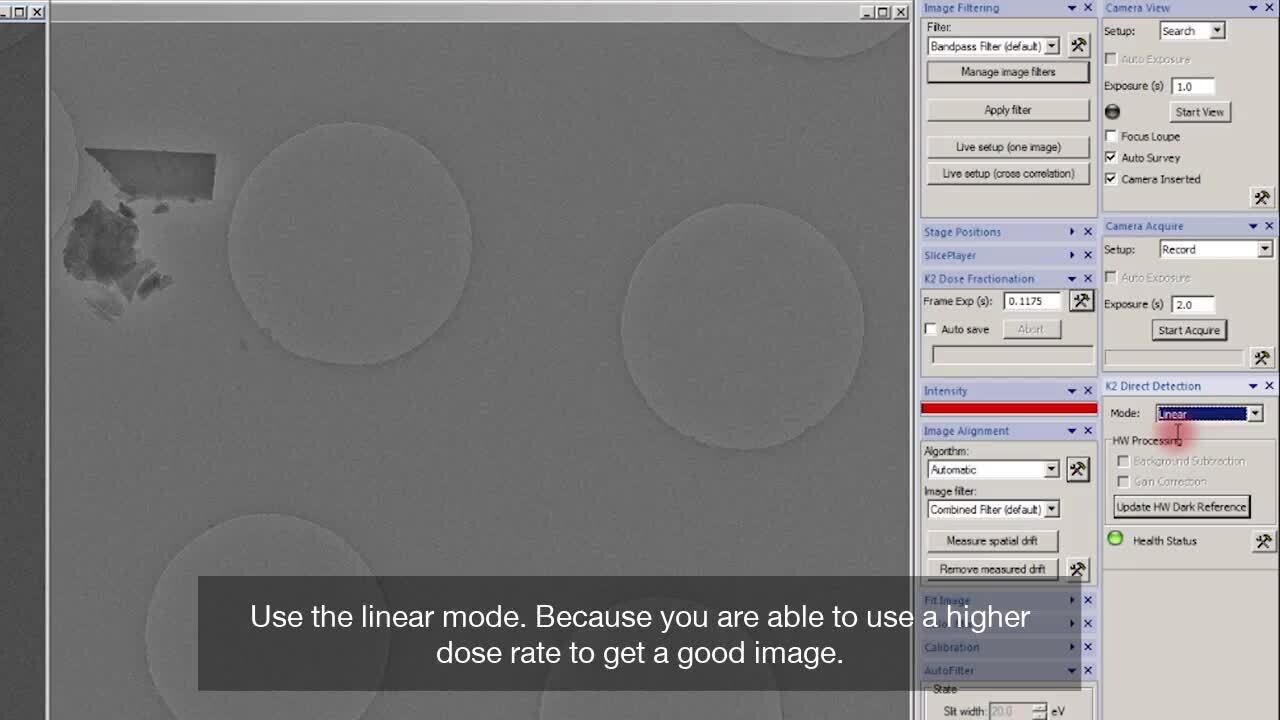Click the Frame Exp input field
Viewport: 1280px width, 720px height.
click(x=1031, y=301)
